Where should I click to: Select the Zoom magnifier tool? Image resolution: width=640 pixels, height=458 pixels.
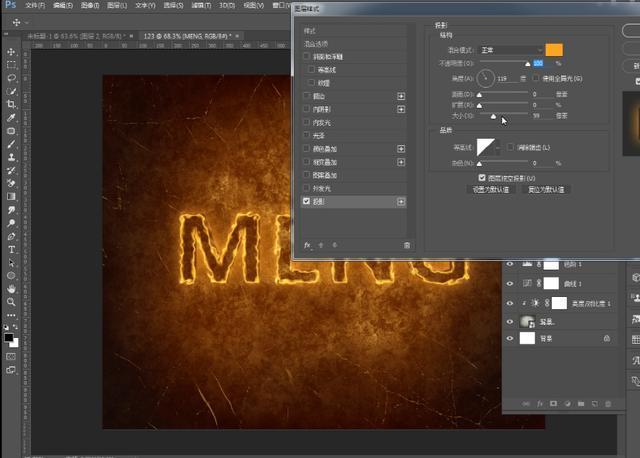point(11,302)
